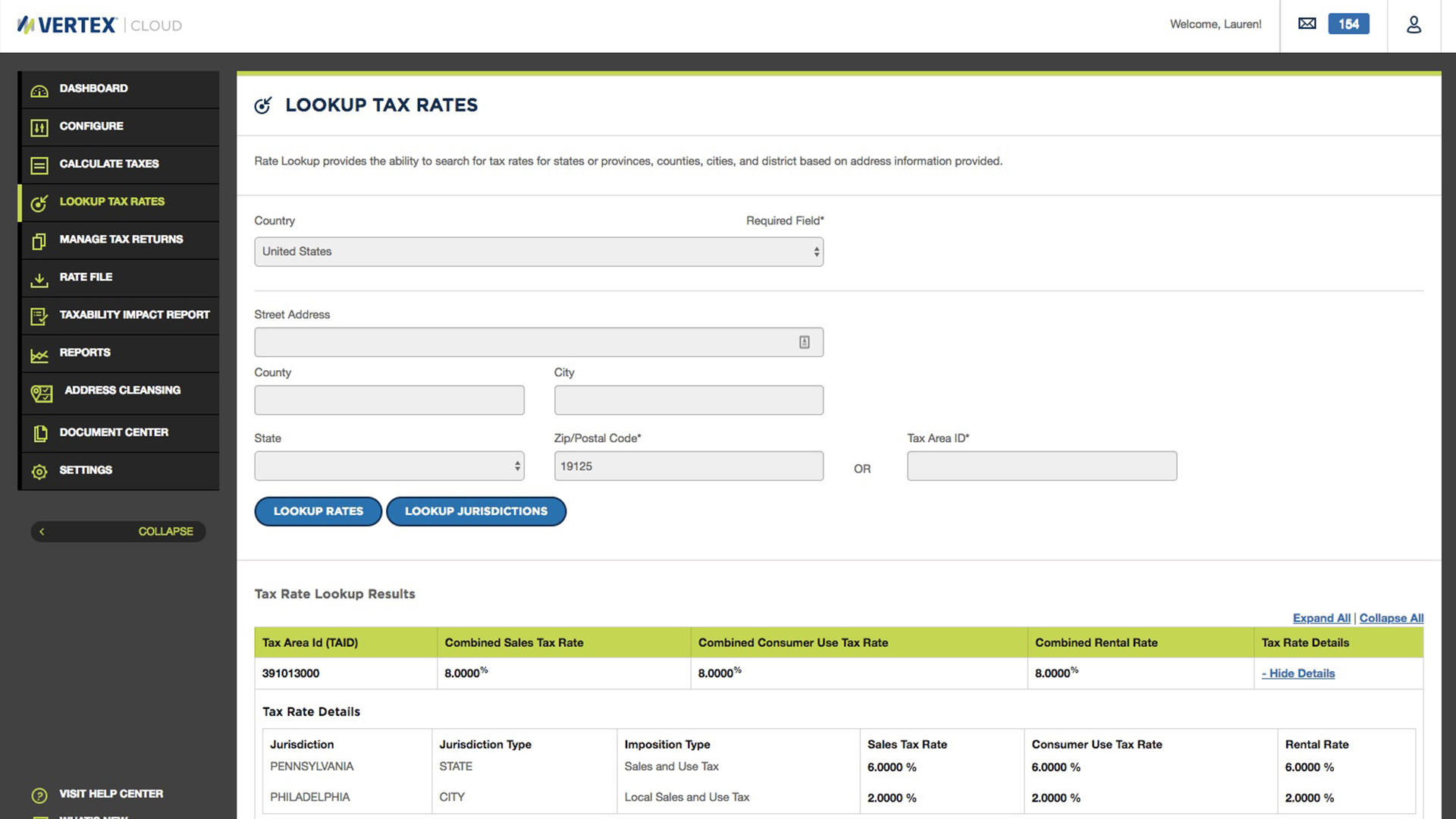Click the address selector inside Street Address

pyautogui.click(x=803, y=341)
